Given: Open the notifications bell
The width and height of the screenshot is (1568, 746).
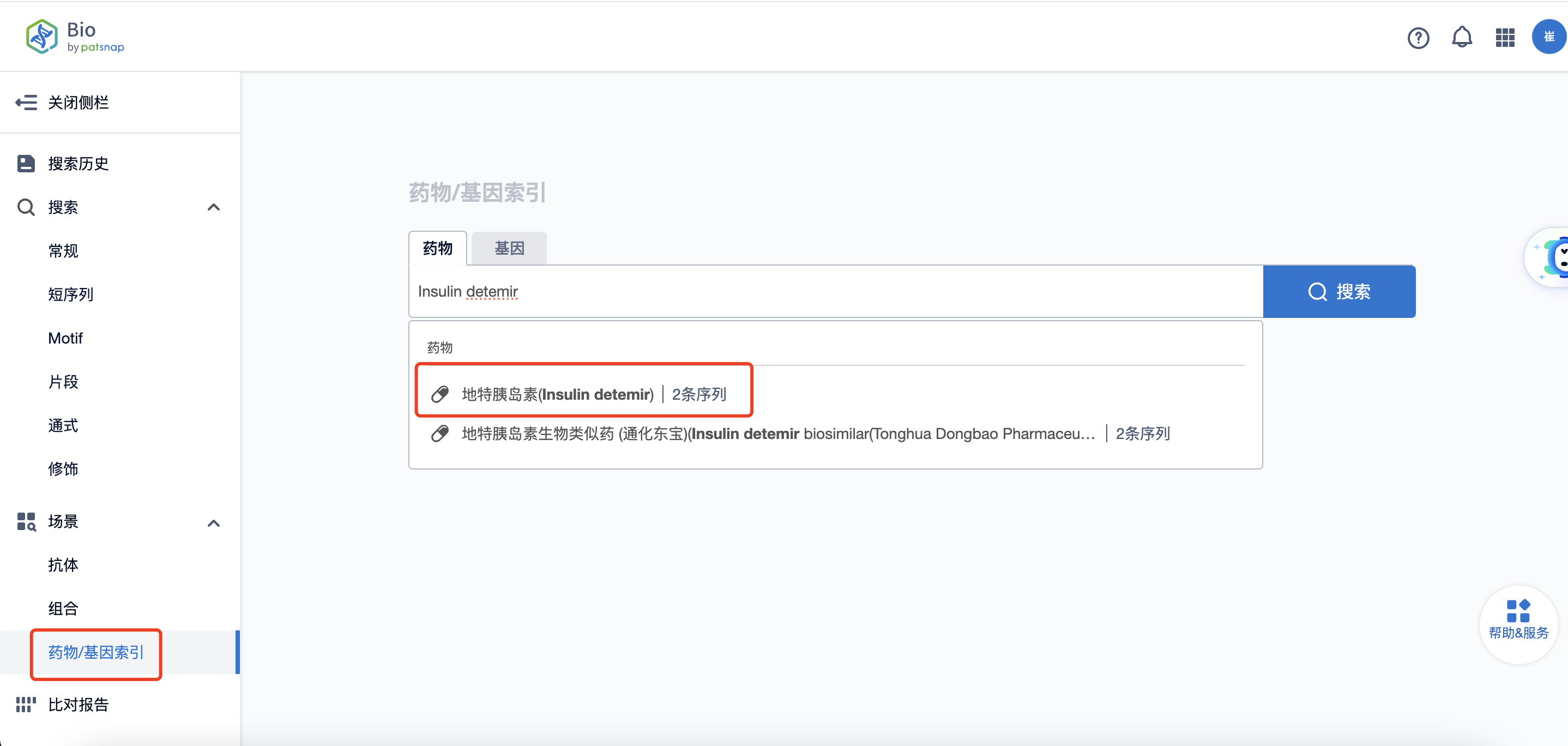Looking at the screenshot, I should tap(1462, 38).
